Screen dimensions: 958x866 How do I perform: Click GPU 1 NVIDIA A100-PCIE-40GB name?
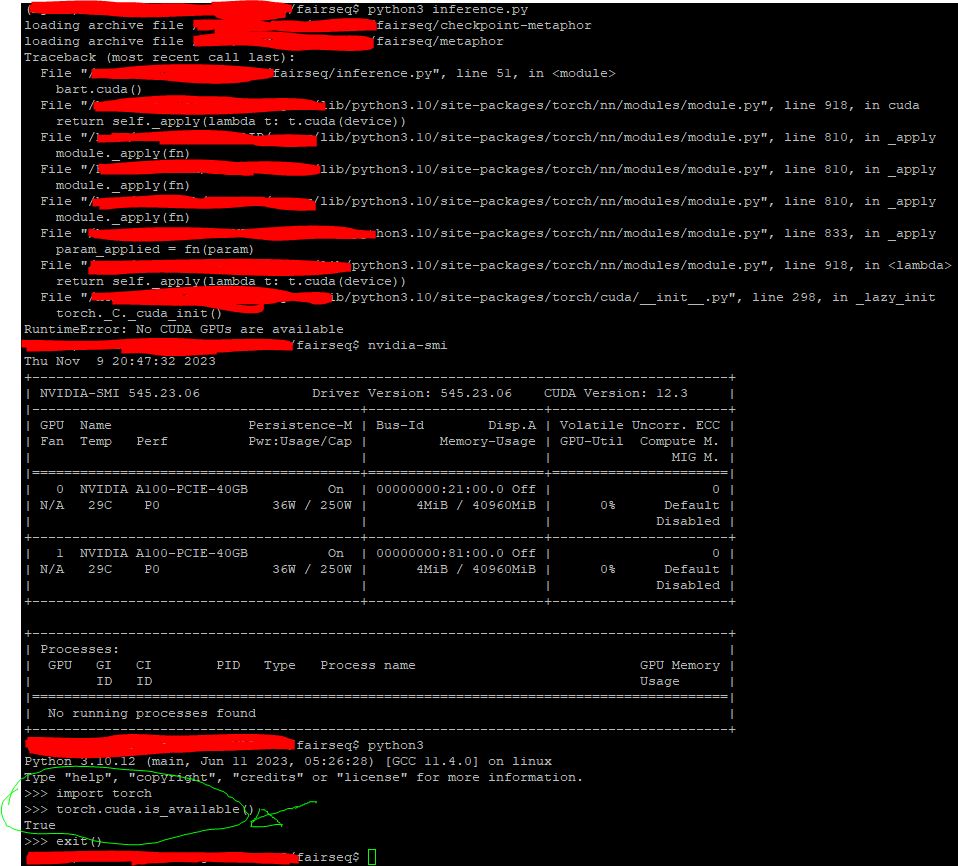163,553
